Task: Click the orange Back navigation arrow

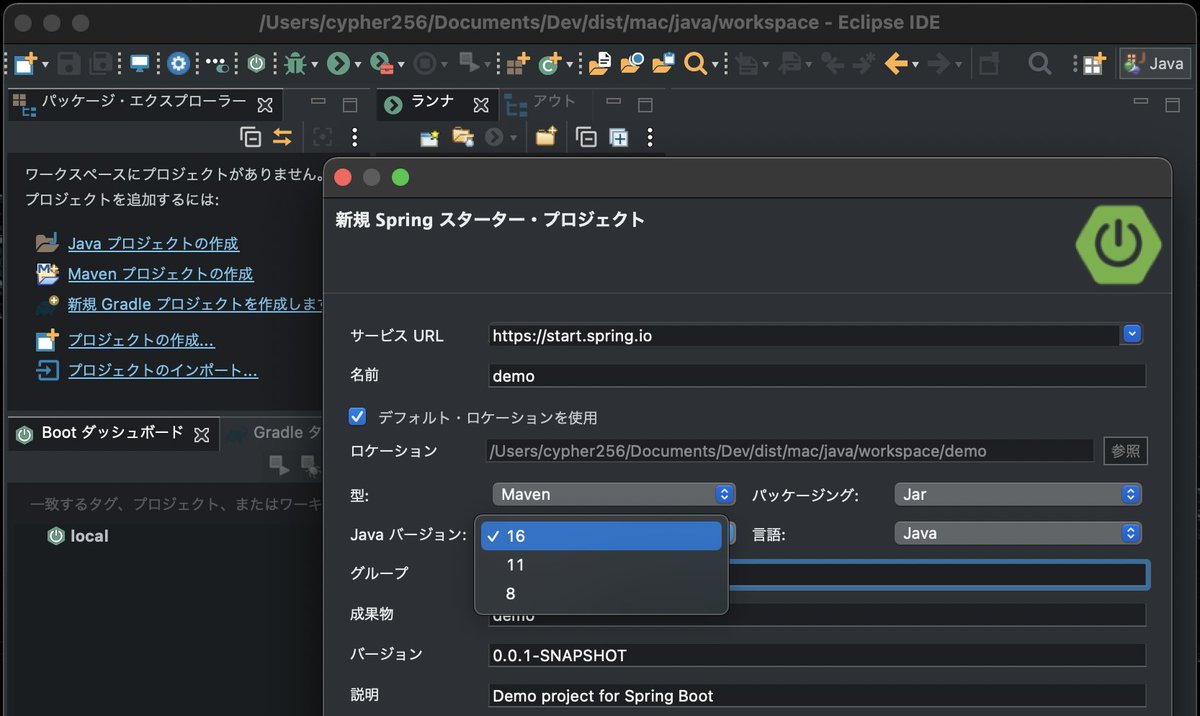Action: 896,64
